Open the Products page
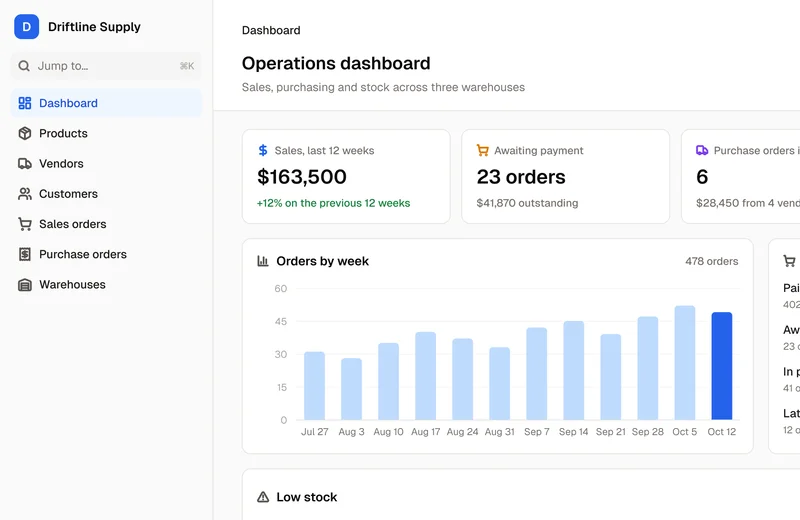 pos(106,133)
